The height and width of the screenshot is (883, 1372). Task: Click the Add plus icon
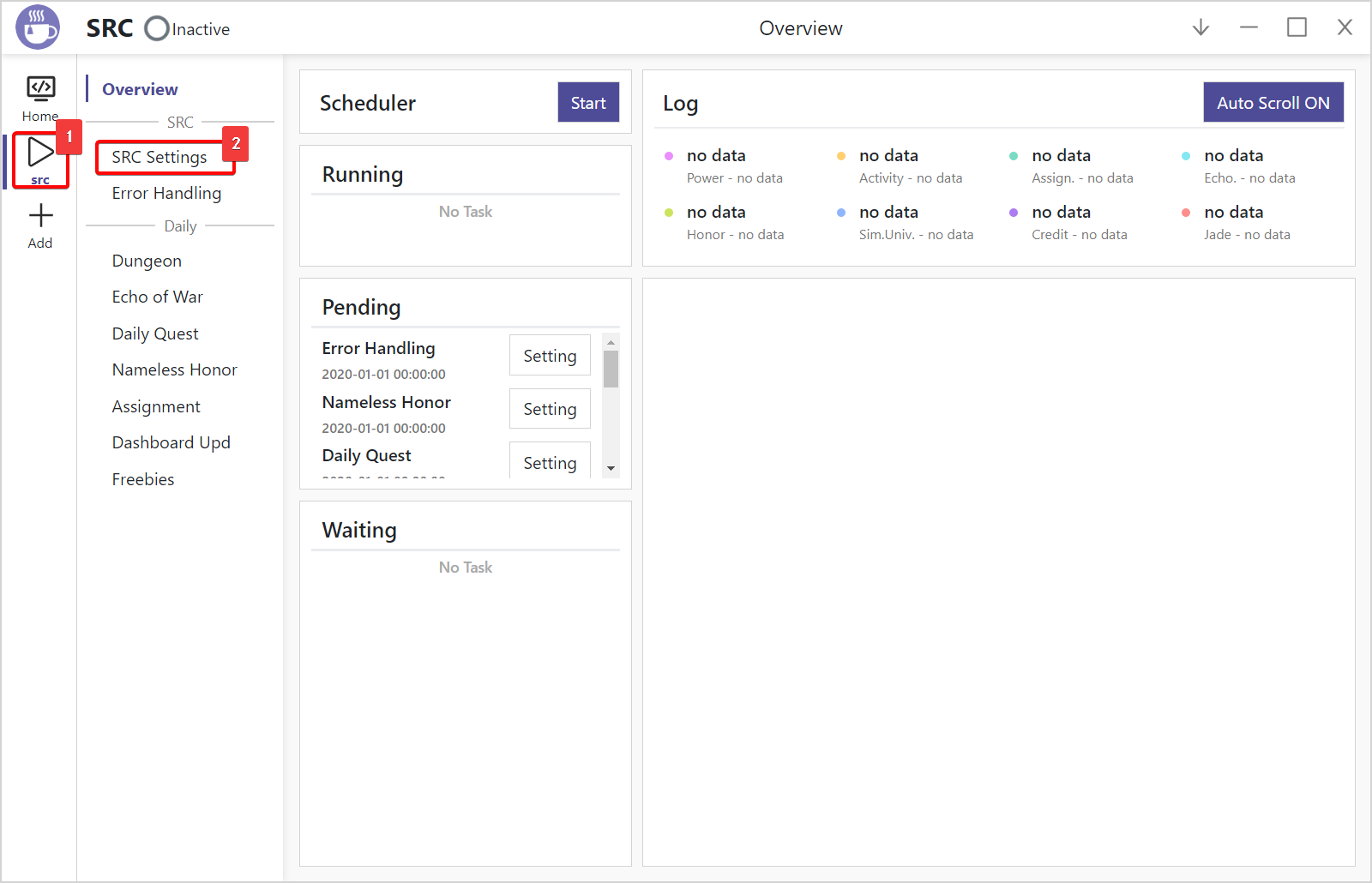click(x=40, y=215)
